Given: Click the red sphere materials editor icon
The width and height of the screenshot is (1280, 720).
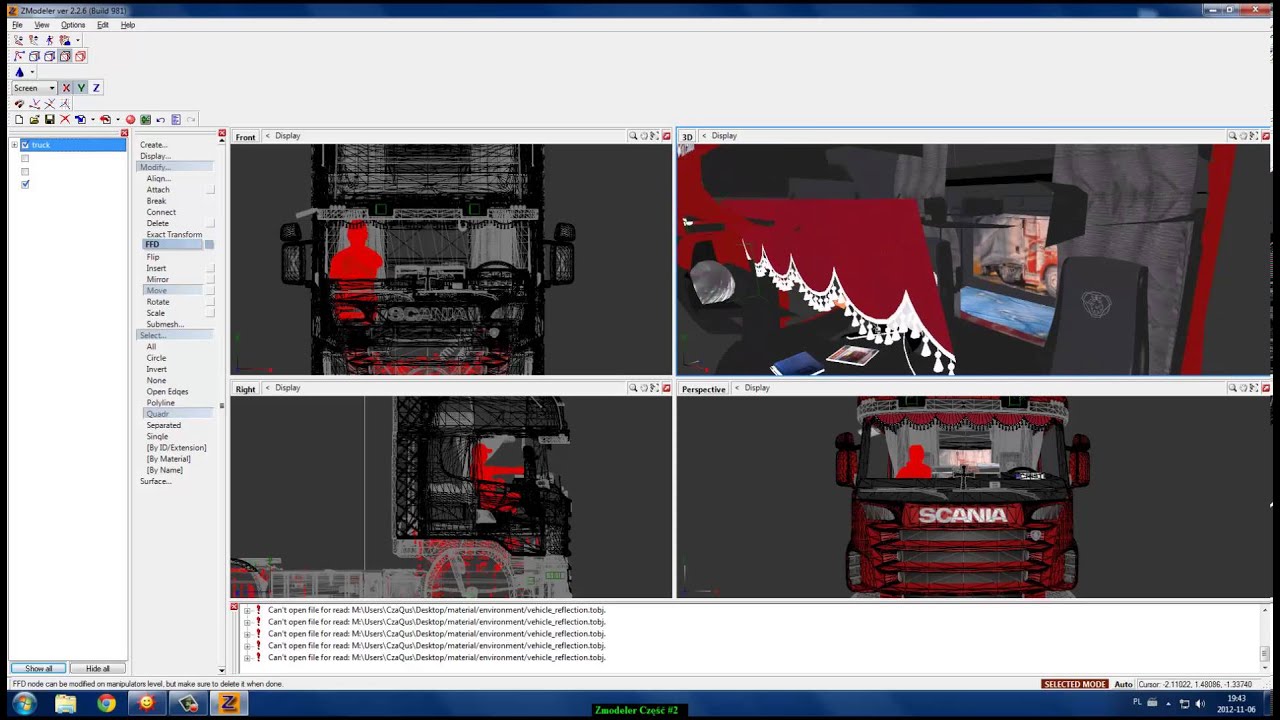Looking at the screenshot, I should coord(130,119).
